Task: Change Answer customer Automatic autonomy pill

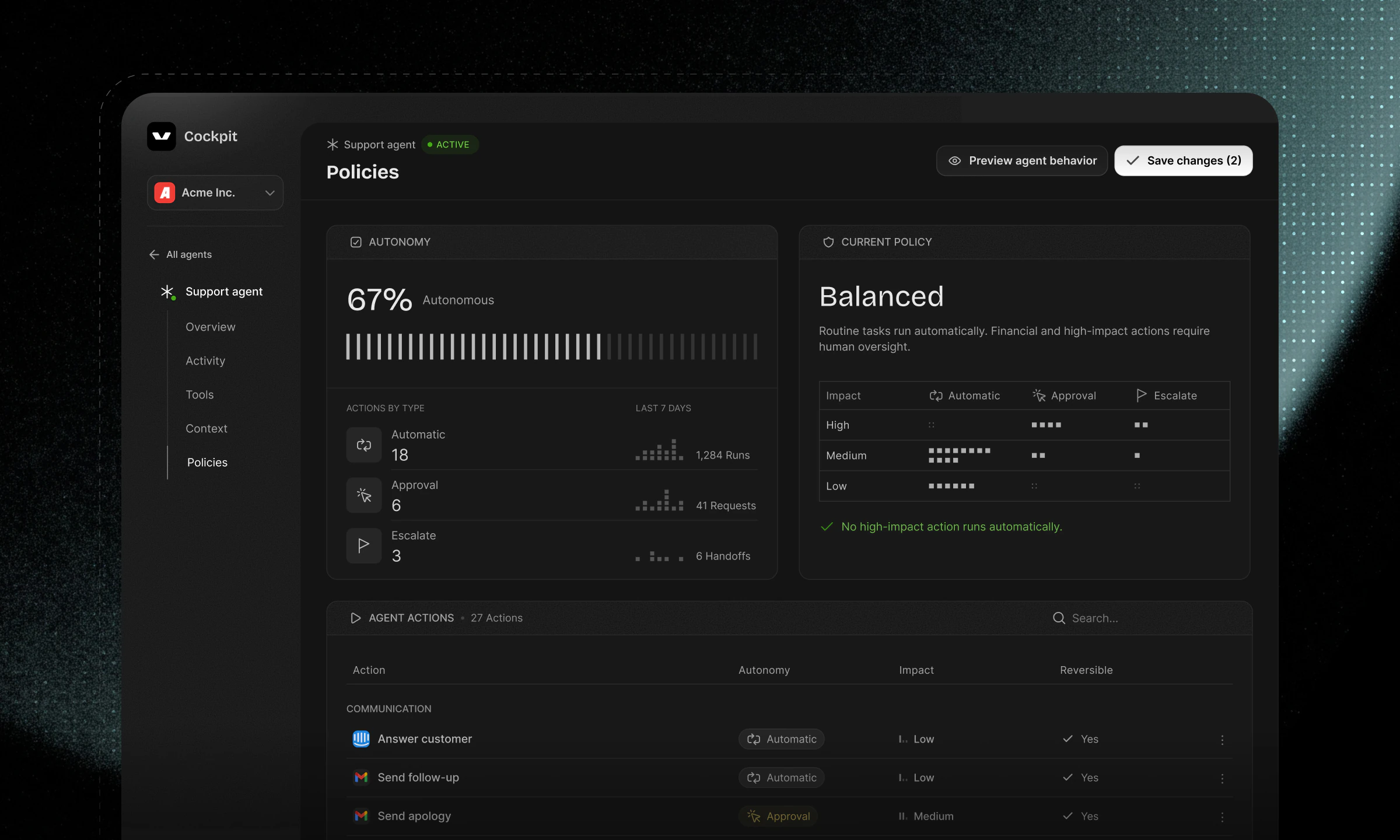Action: click(782, 739)
